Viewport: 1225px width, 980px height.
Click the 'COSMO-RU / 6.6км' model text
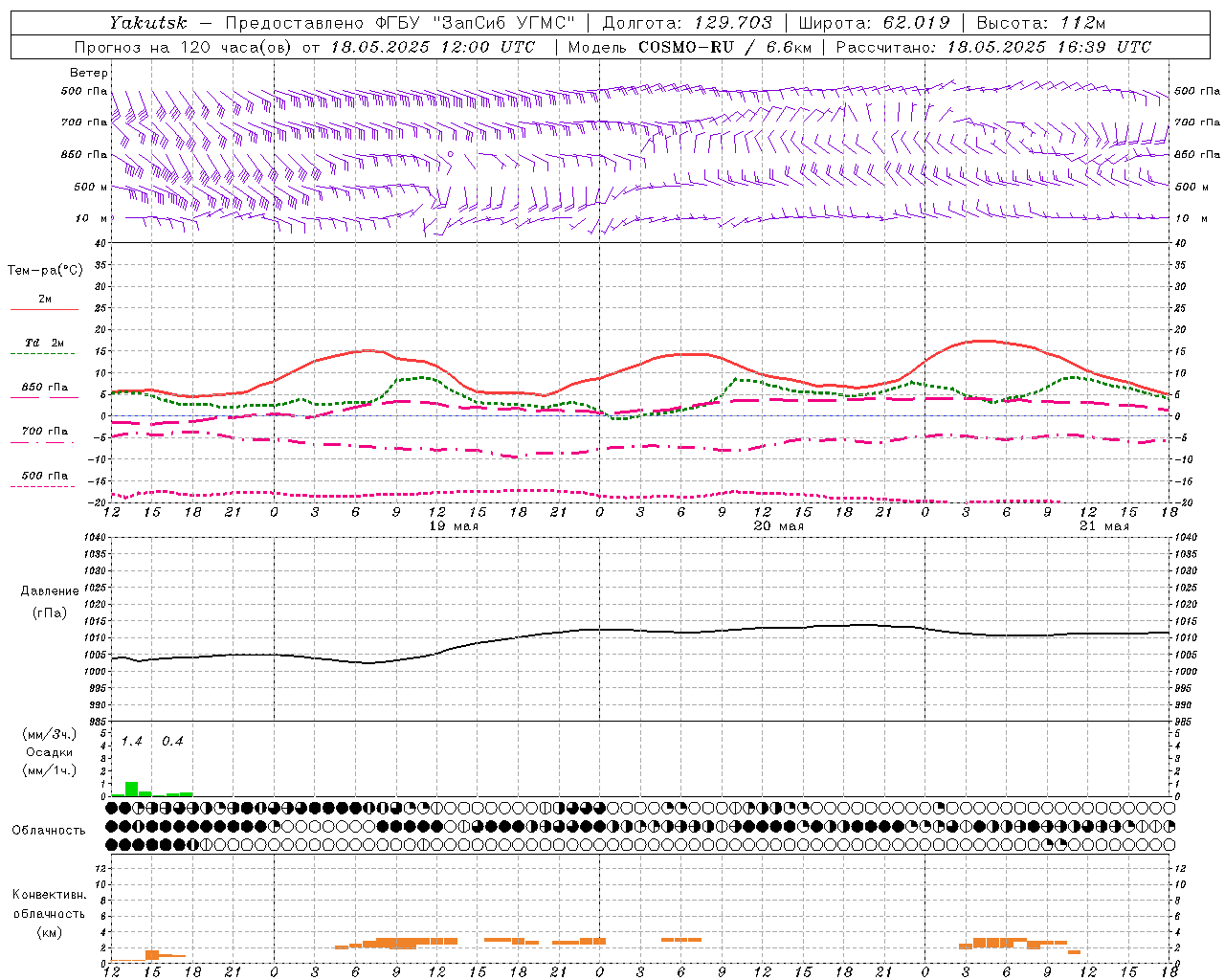[724, 47]
